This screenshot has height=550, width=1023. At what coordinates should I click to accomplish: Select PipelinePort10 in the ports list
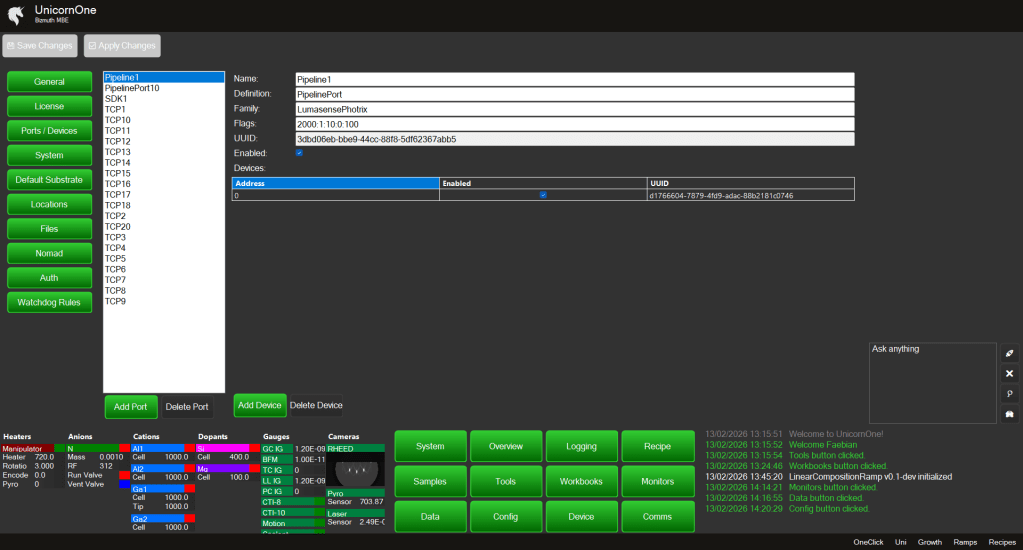[132, 88]
